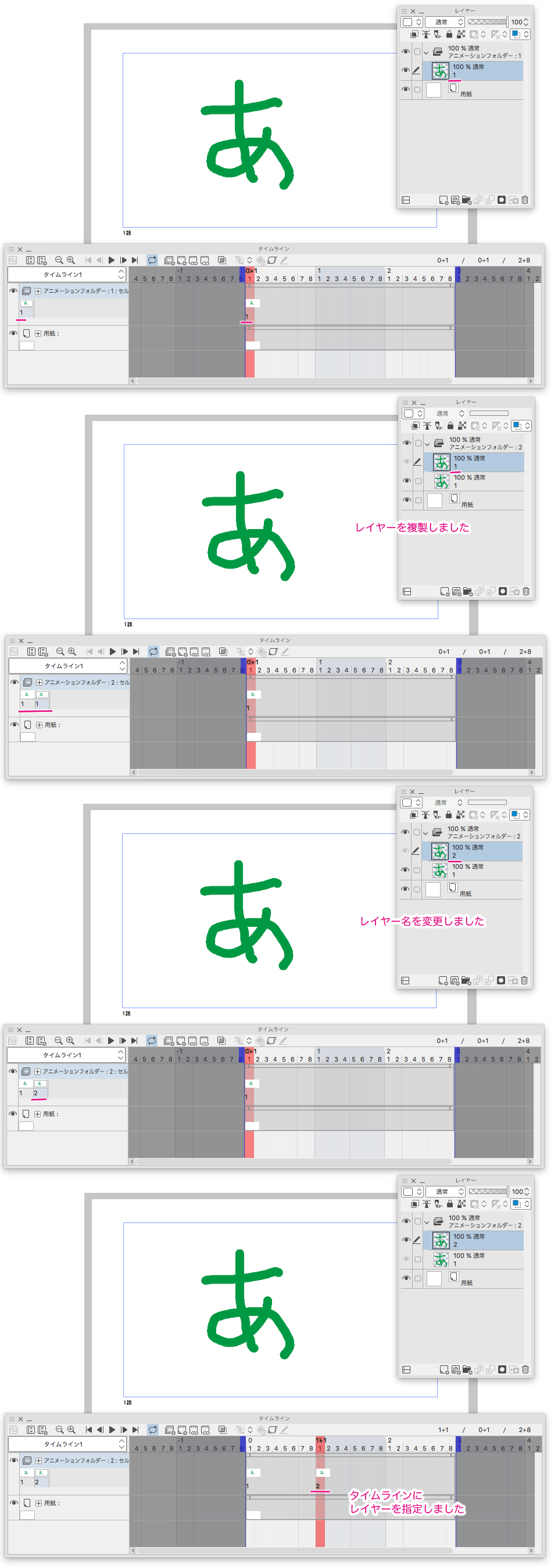558x1568 pixels.
Task: Step to next frame in the 1+1 timeline
Action: [x=124, y=1429]
